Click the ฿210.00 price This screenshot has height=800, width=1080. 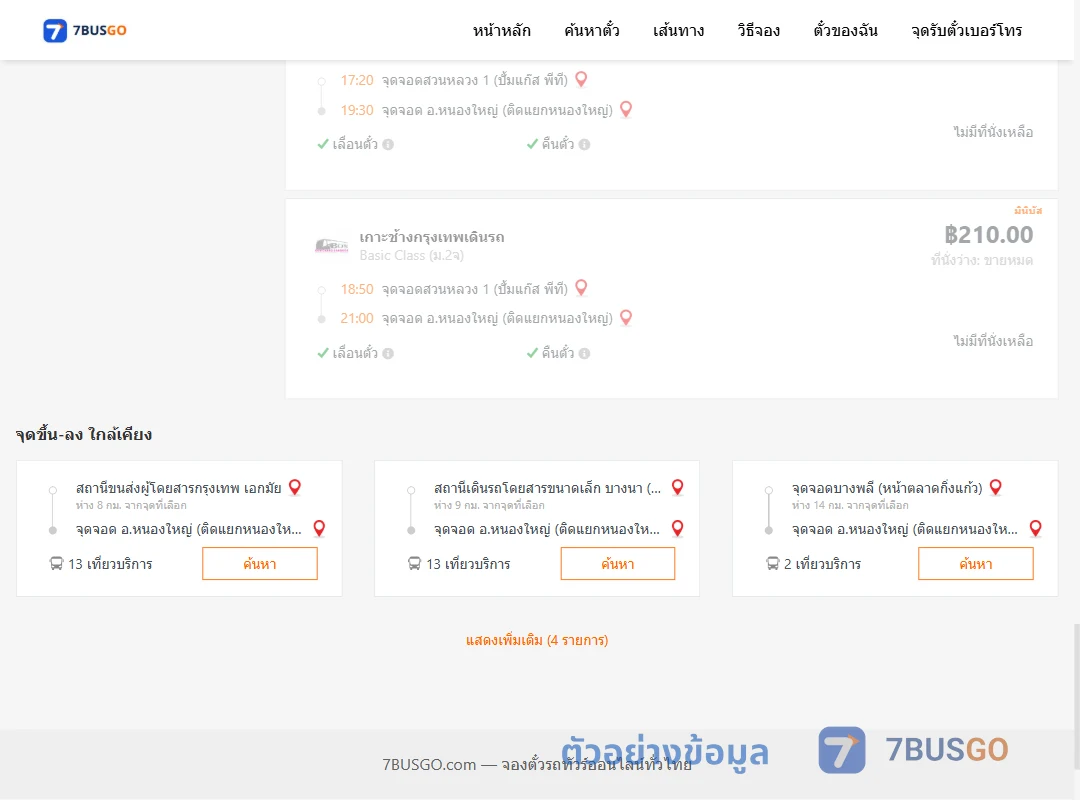988,235
